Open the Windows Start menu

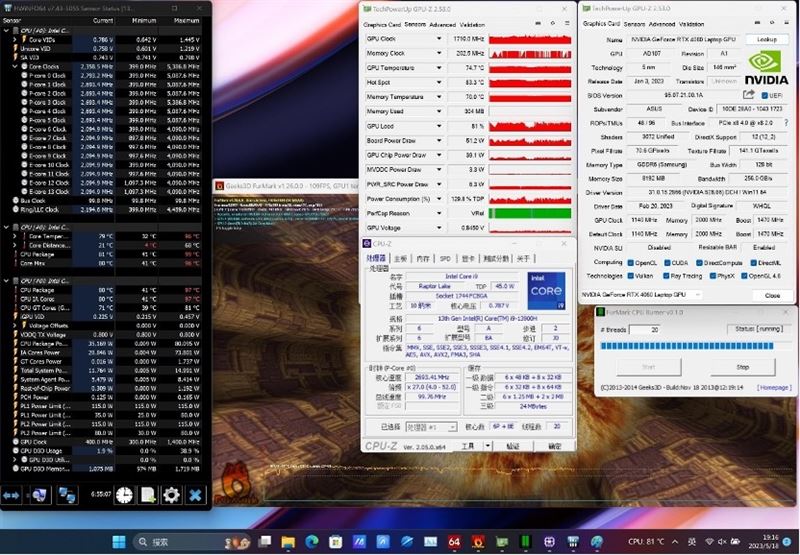click(x=118, y=542)
